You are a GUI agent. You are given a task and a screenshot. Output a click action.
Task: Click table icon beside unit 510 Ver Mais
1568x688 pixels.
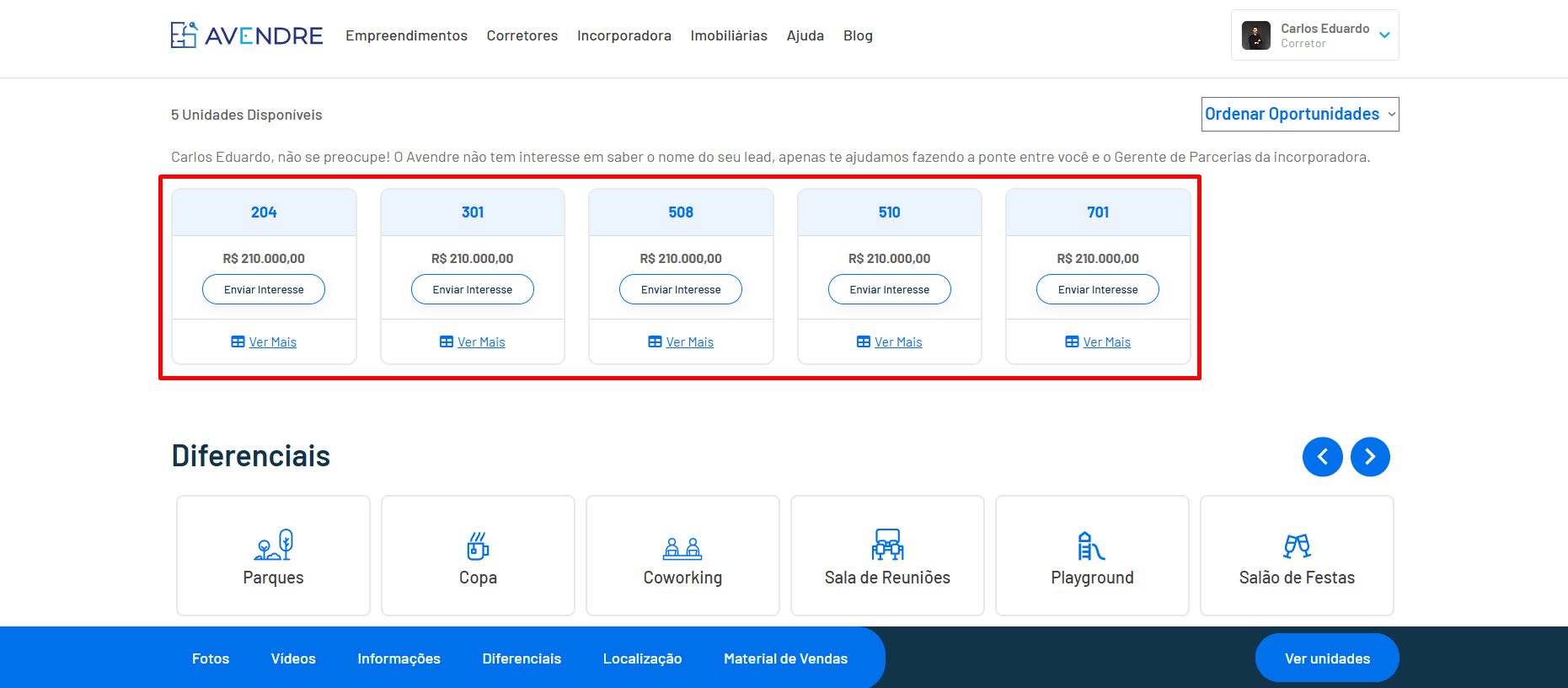pyautogui.click(x=864, y=341)
